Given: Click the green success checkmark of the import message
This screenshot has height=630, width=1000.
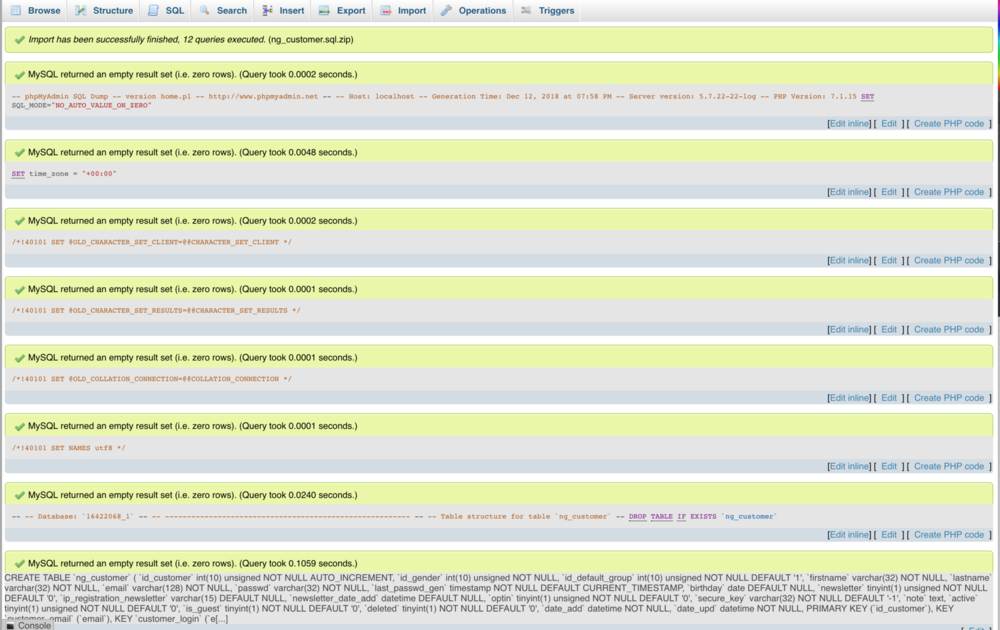Looking at the screenshot, I should click(x=18, y=41).
